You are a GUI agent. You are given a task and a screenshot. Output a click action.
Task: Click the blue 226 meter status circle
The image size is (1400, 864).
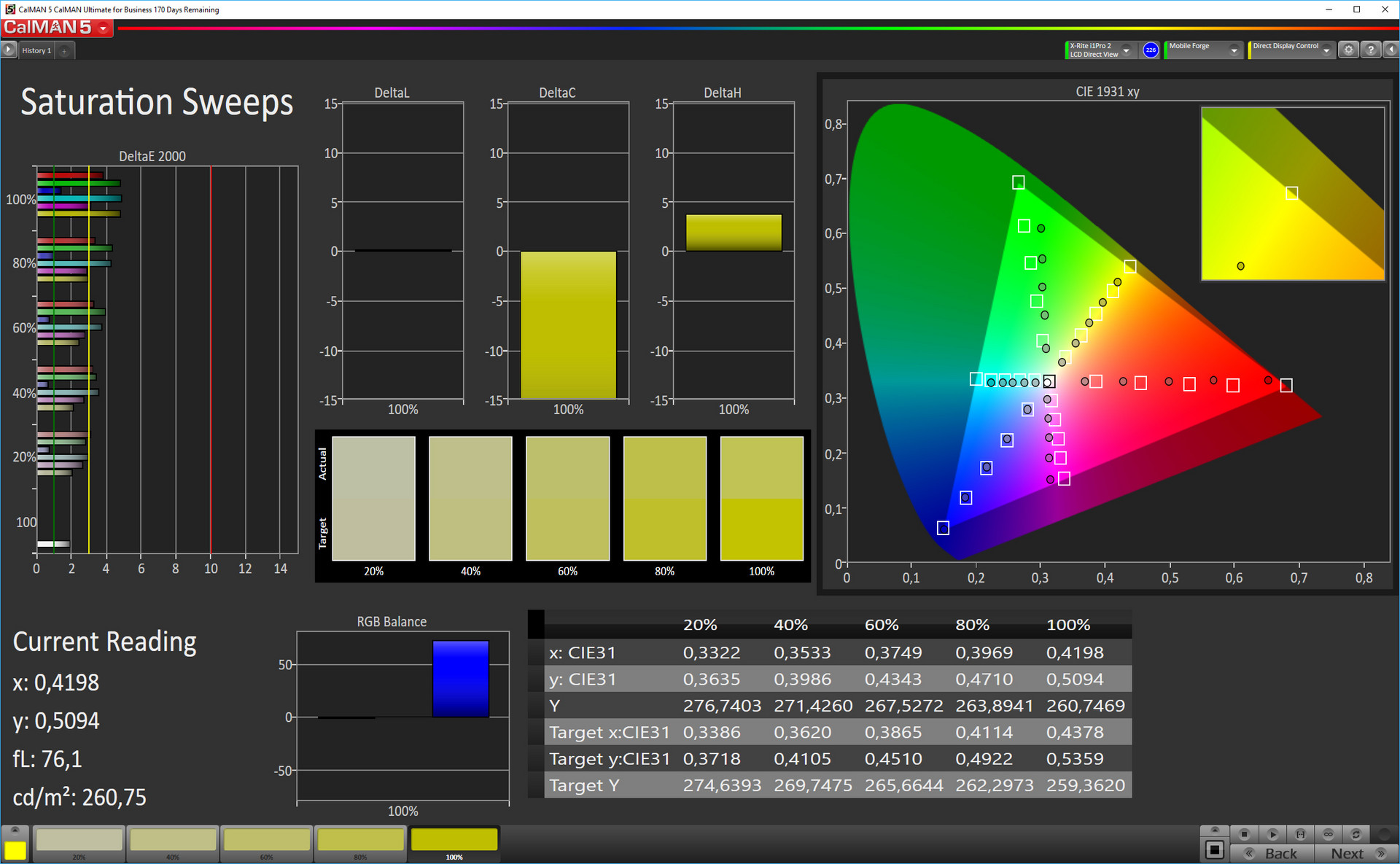(x=1151, y=50)
